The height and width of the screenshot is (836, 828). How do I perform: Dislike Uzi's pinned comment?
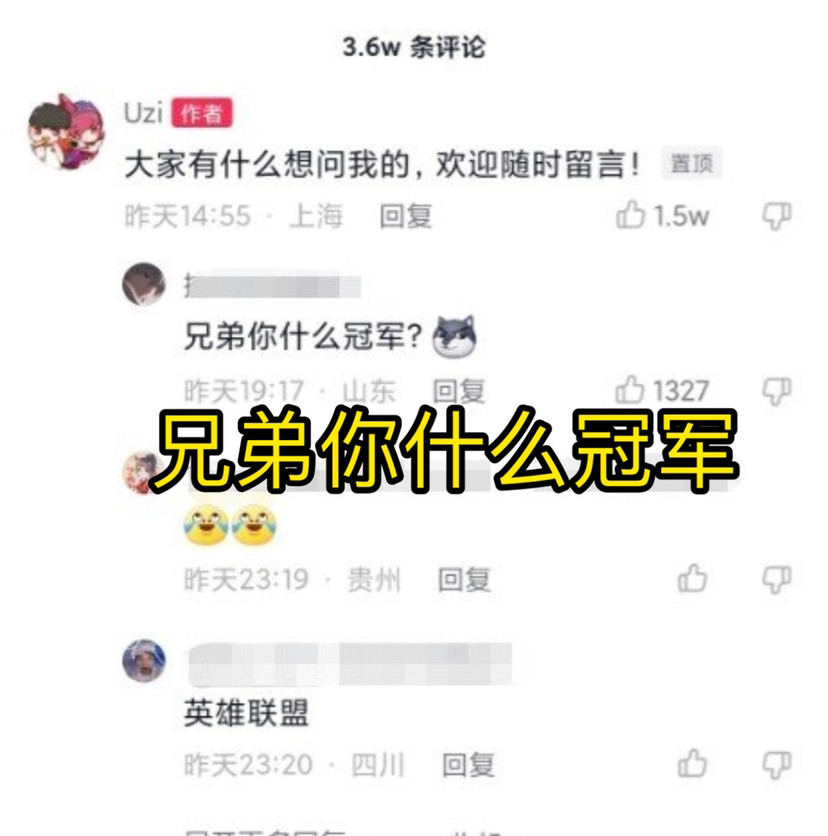coord(777,216)
